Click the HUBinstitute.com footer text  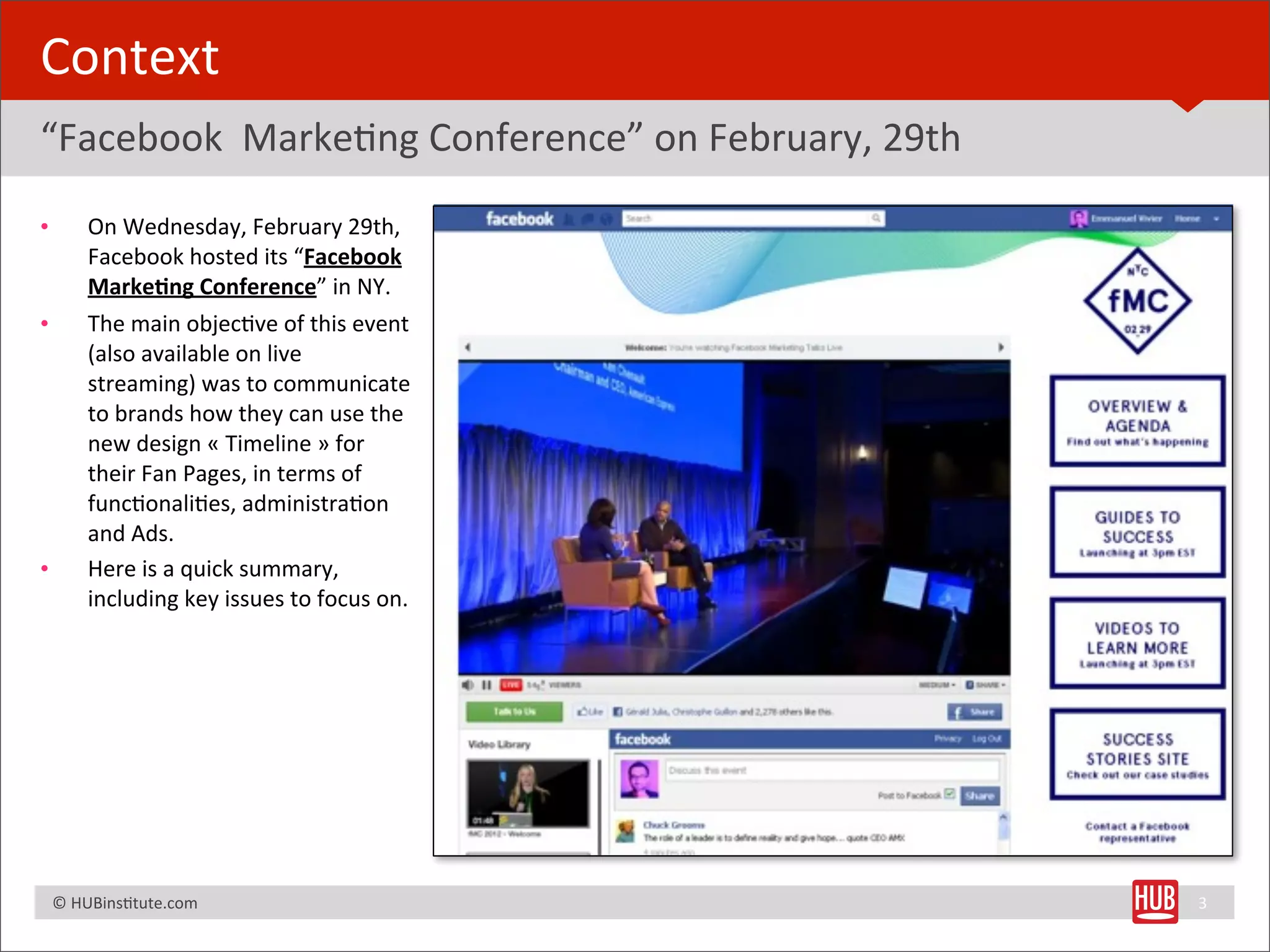[x=125, y=903]
